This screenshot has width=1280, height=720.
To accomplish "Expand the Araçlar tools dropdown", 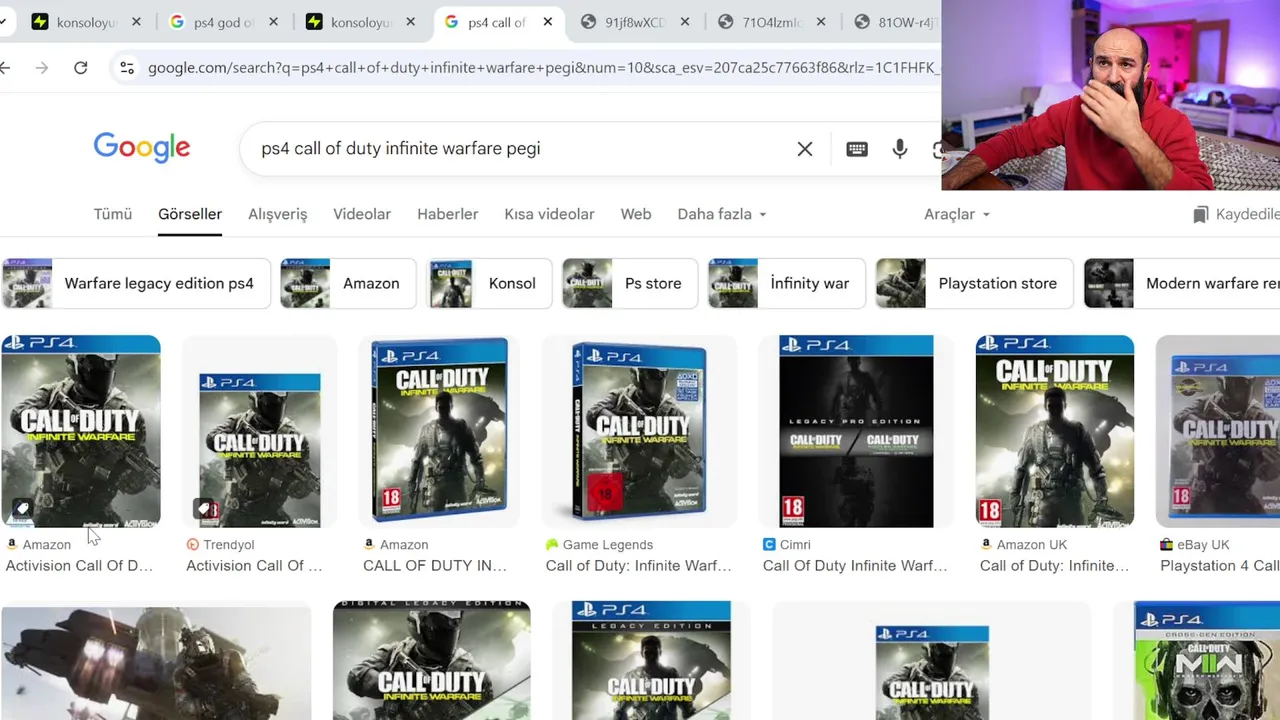I will (957, 214).
